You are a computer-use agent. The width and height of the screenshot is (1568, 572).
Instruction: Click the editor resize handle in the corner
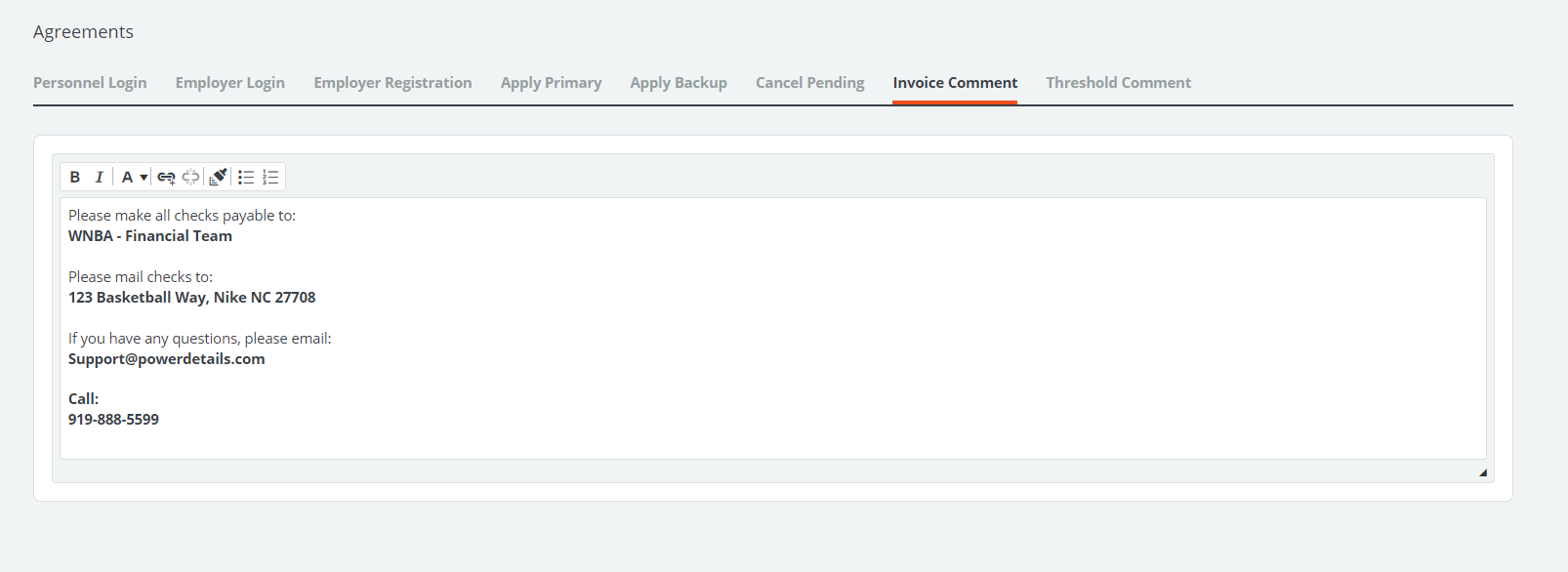click(x=1482, y=472)
